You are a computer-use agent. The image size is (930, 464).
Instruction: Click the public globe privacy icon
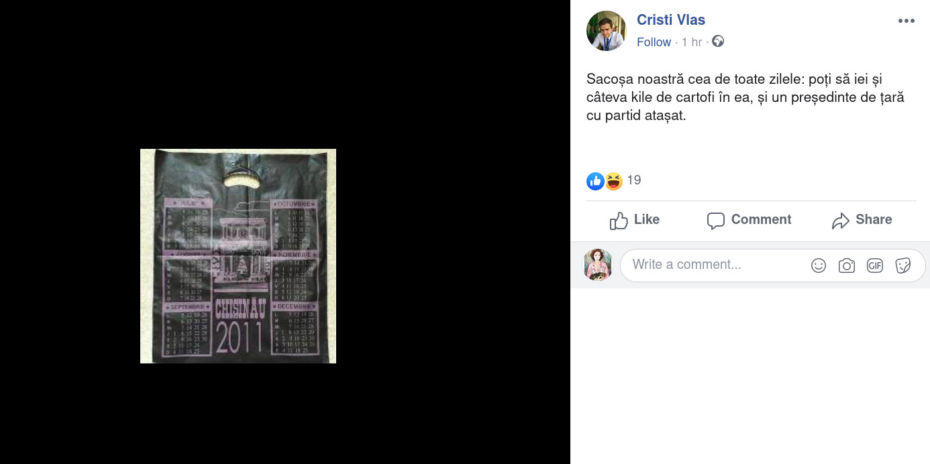click(718, 42)
